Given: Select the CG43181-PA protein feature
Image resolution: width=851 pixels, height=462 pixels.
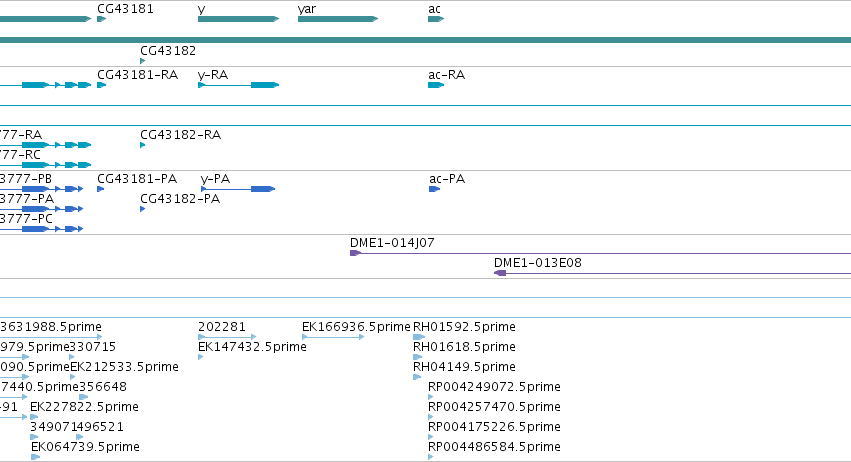Looking at the screenshot, I should (100, 189).
